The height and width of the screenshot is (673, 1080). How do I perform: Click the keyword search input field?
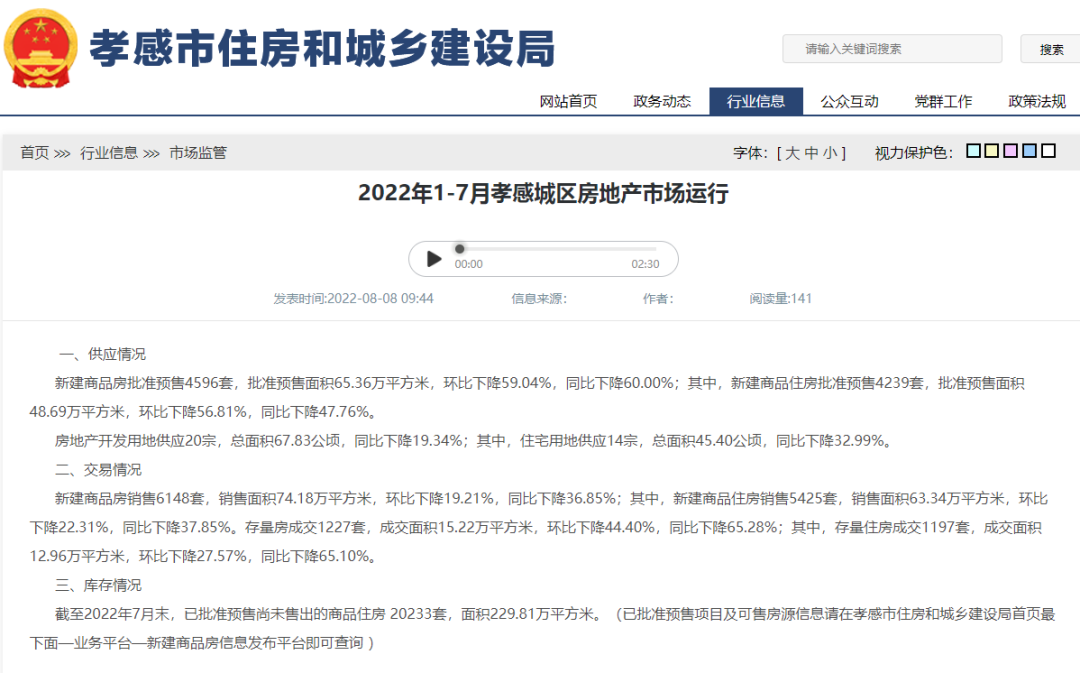coord(891,49)
